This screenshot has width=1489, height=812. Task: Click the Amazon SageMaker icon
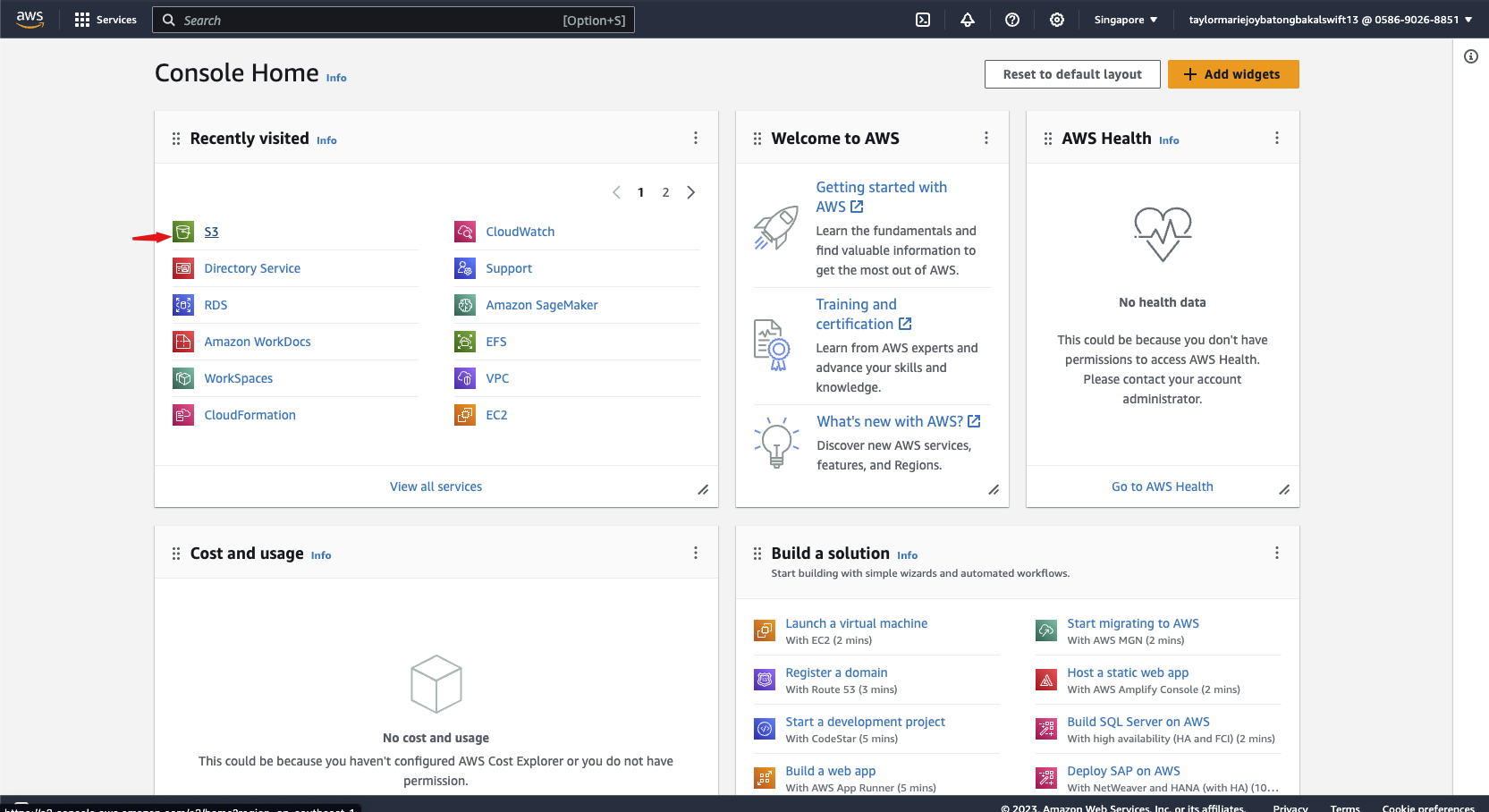click(x=465, y=306)
